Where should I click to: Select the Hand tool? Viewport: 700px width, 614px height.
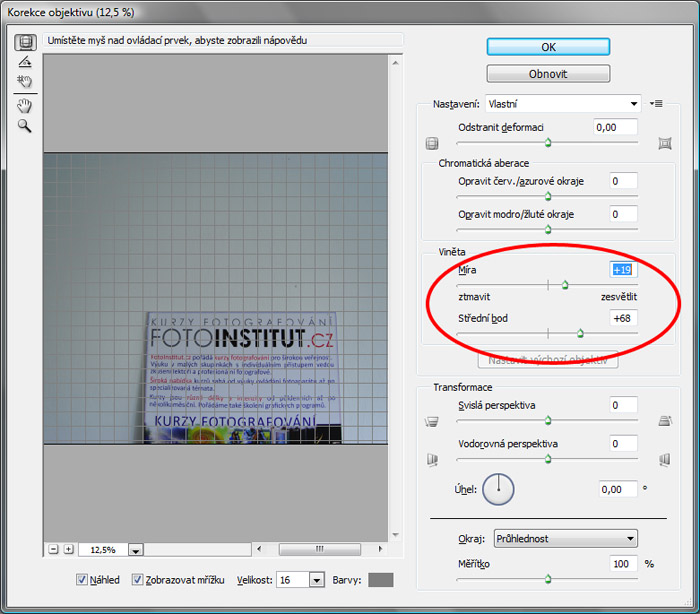[x=25, y=106]
